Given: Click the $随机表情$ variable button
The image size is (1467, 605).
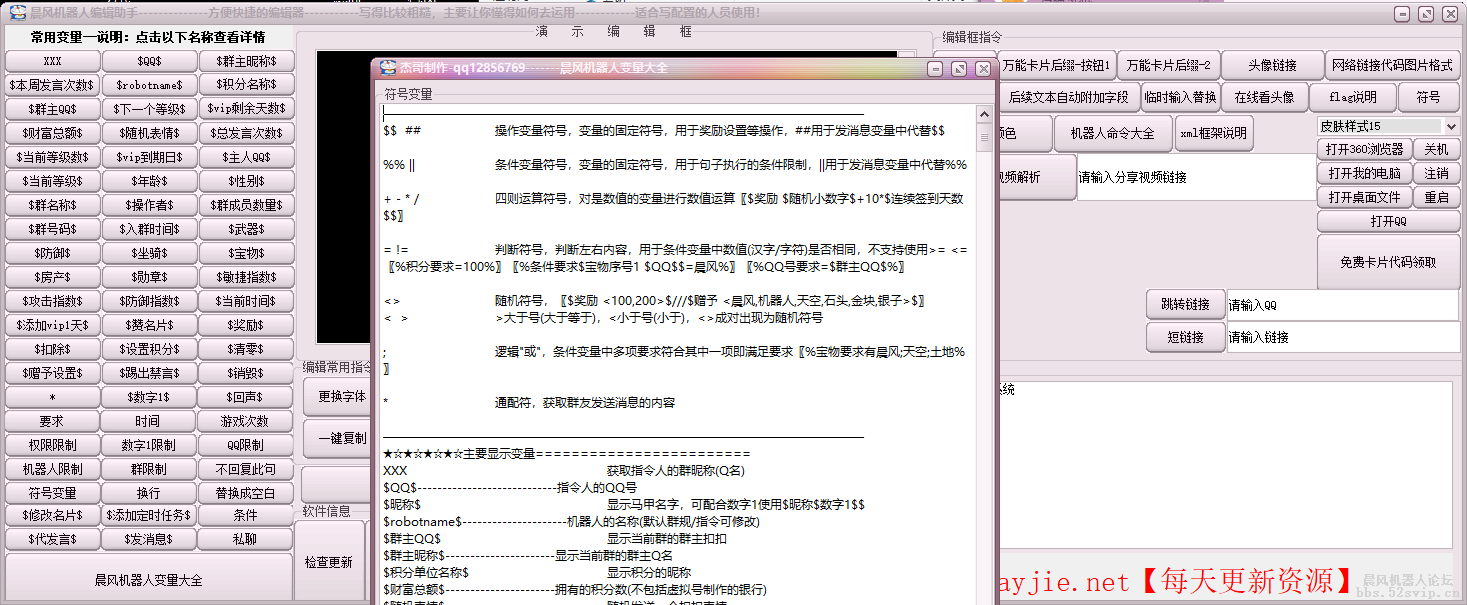Looking at the screenshot, I should [x=149, y=133].
